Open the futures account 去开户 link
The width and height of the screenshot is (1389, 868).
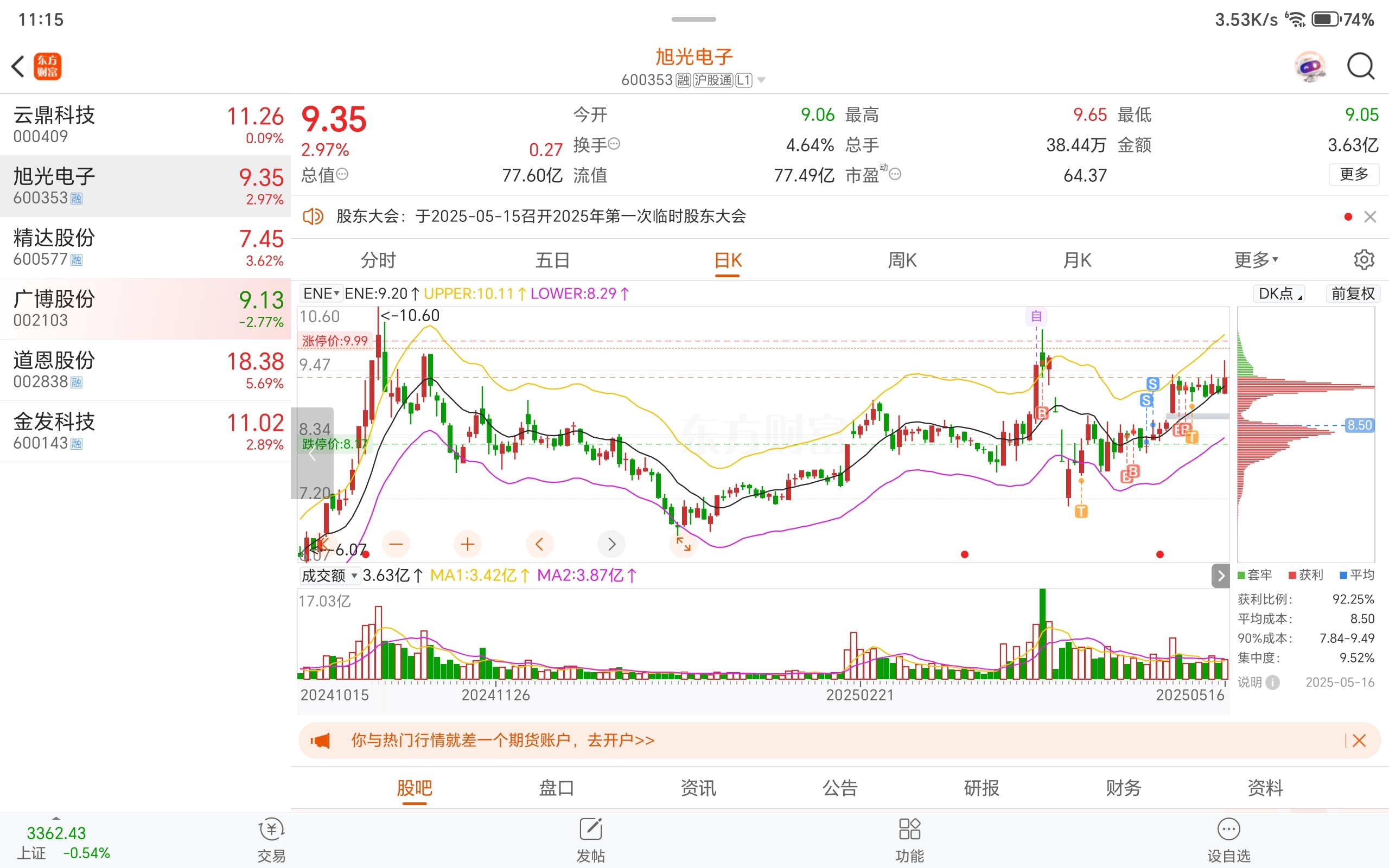[x=621, y=740]
